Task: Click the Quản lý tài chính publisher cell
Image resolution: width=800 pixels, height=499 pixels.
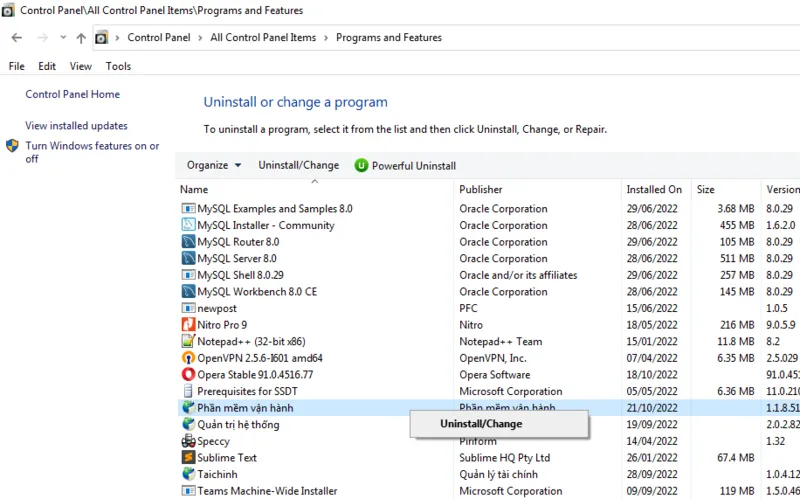Action: tap(498, 475)
